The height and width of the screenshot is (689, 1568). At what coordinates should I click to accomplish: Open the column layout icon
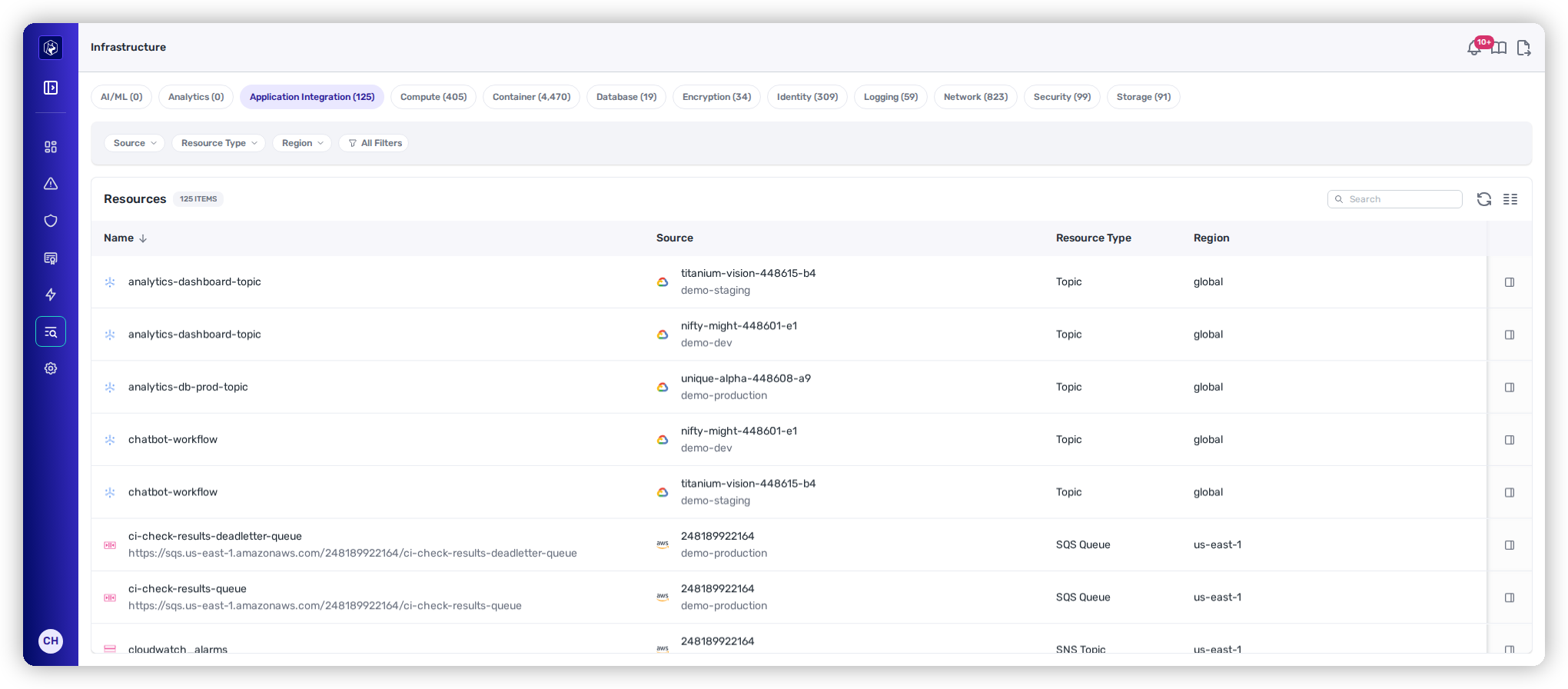tap(1510, 199)
